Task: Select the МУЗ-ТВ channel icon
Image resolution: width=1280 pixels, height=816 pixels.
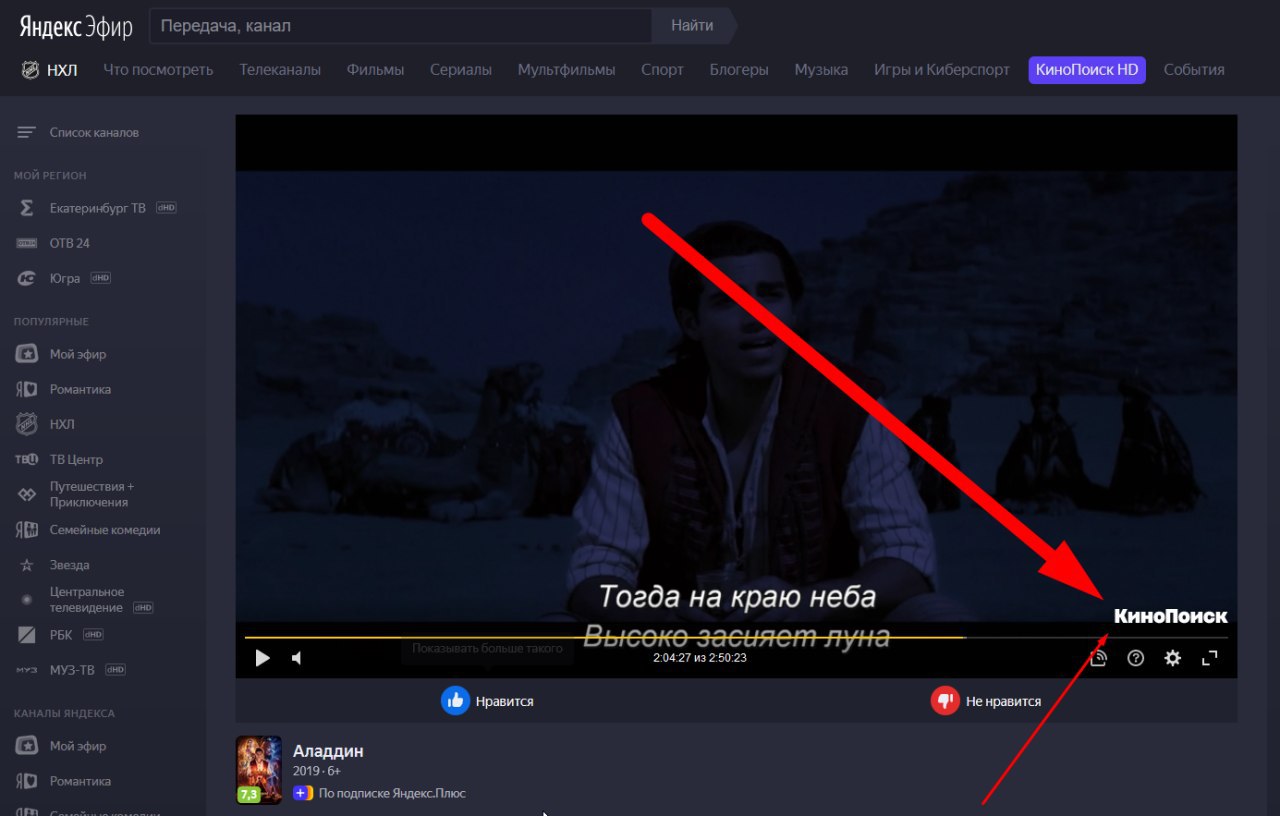Action: pos(27,670)
